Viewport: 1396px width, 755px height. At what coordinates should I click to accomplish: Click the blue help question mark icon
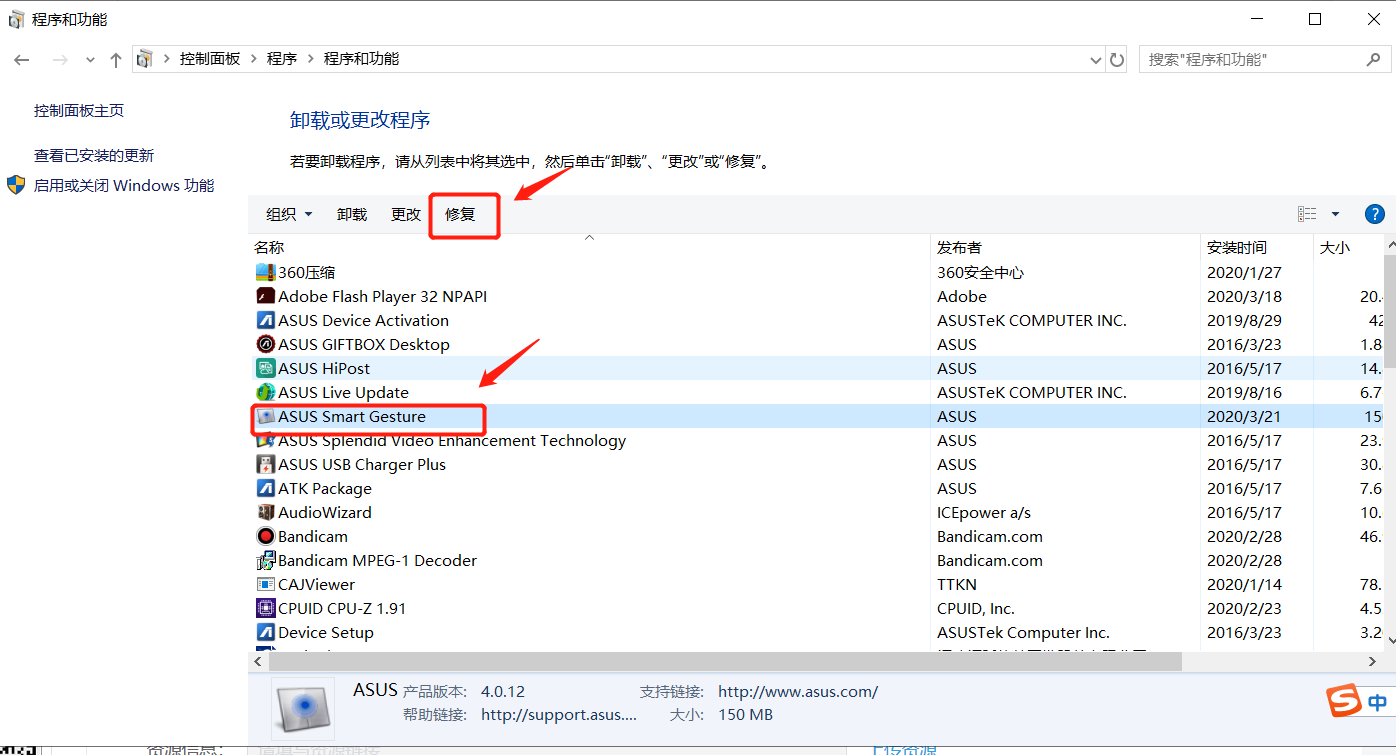(1375, 214)
